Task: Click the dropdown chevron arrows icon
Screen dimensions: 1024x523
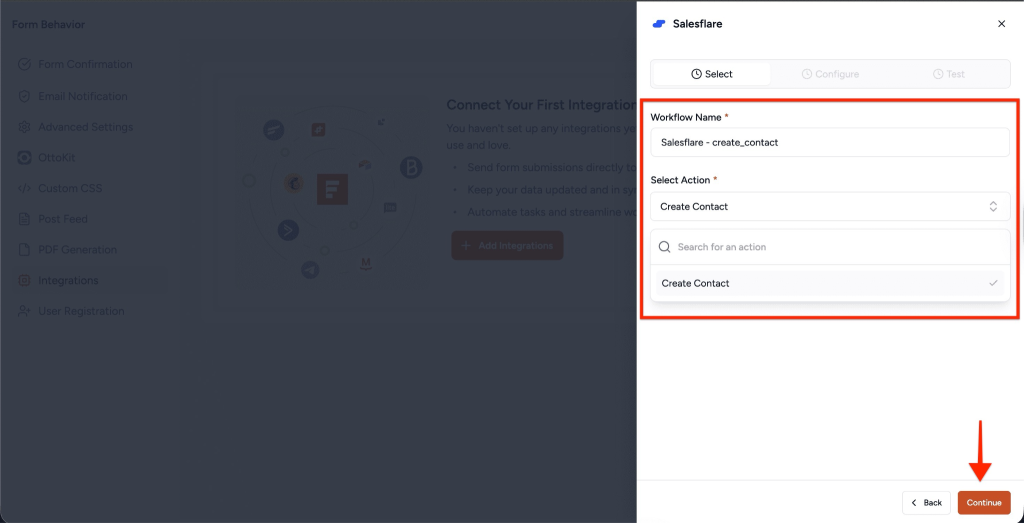Action: coord(993,206)
